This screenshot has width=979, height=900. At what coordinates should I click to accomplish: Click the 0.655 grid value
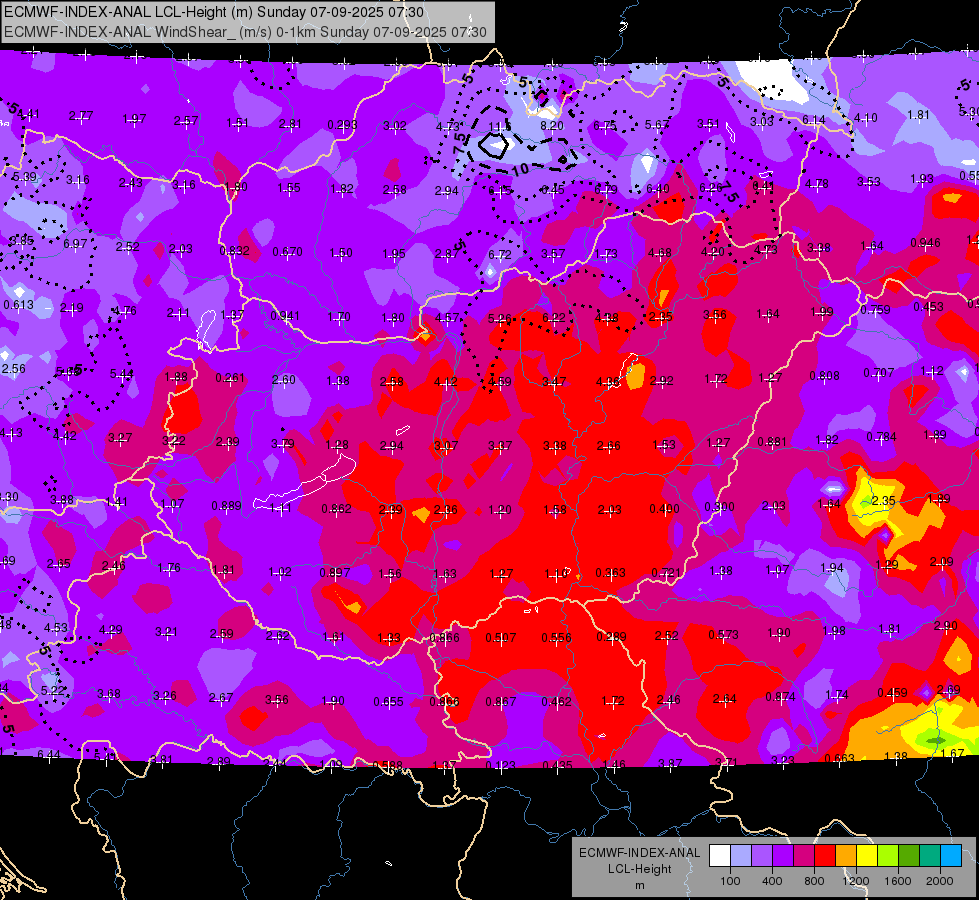[x=388, y=702]
